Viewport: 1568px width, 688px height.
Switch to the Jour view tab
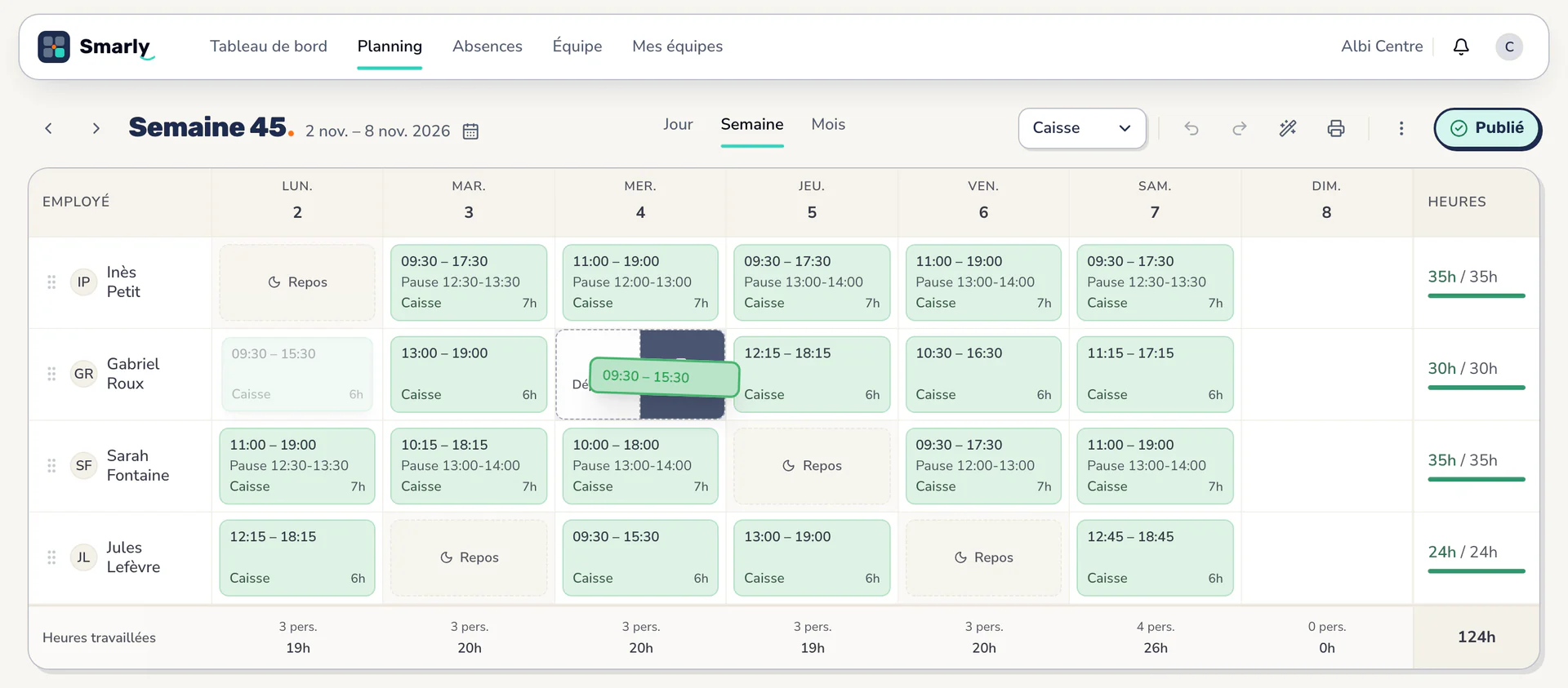click(678, 124)
